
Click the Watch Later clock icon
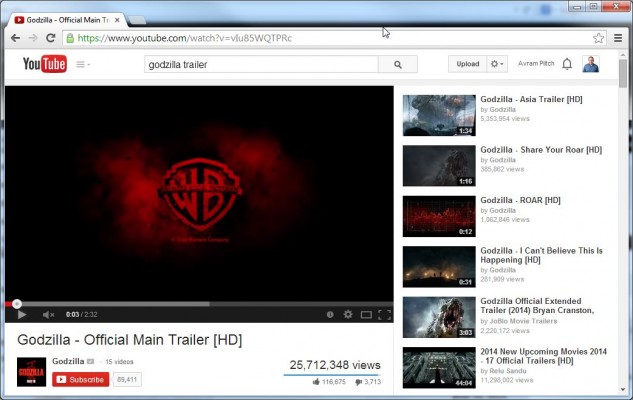coord(330,315)
